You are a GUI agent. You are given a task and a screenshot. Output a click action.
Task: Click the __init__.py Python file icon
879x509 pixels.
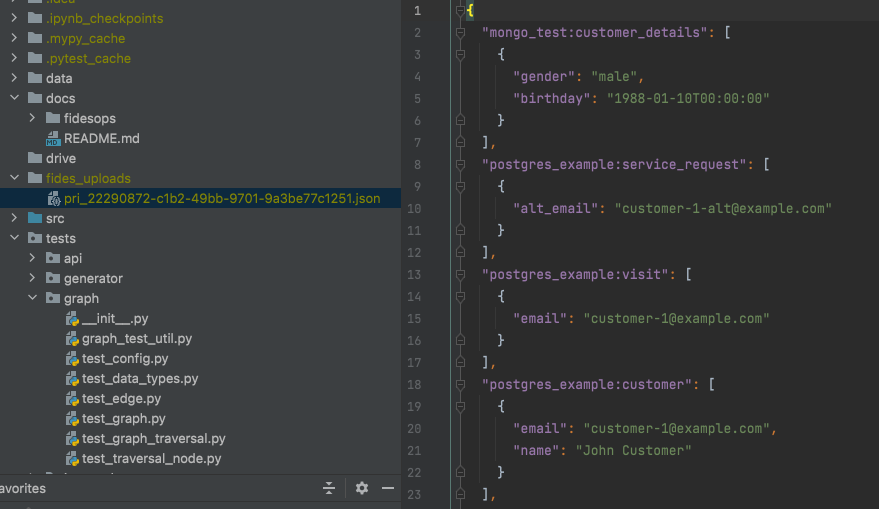pyautogui.click(x=72, y=318)
